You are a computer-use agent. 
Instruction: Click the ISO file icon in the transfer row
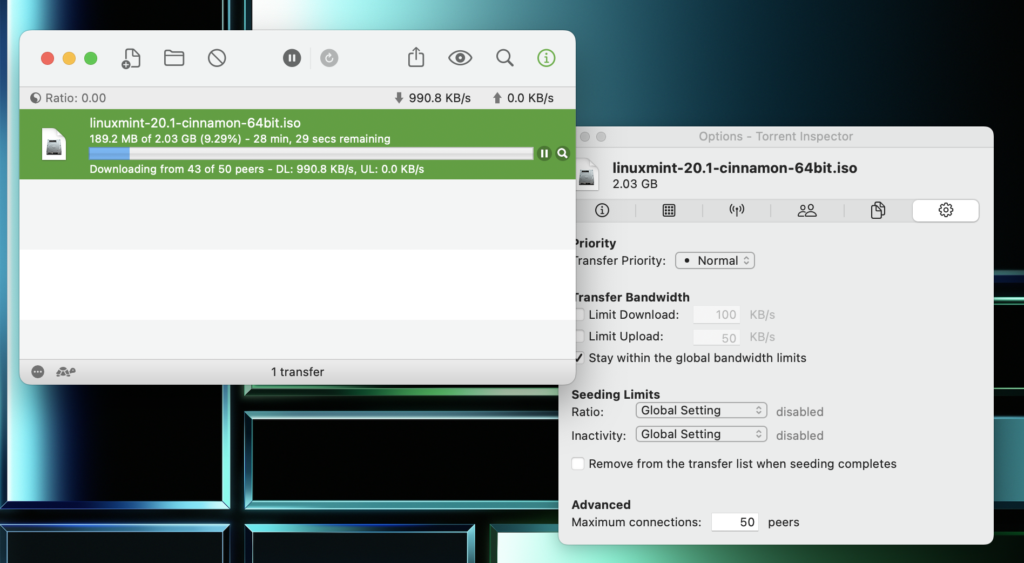tap(54, 144)
